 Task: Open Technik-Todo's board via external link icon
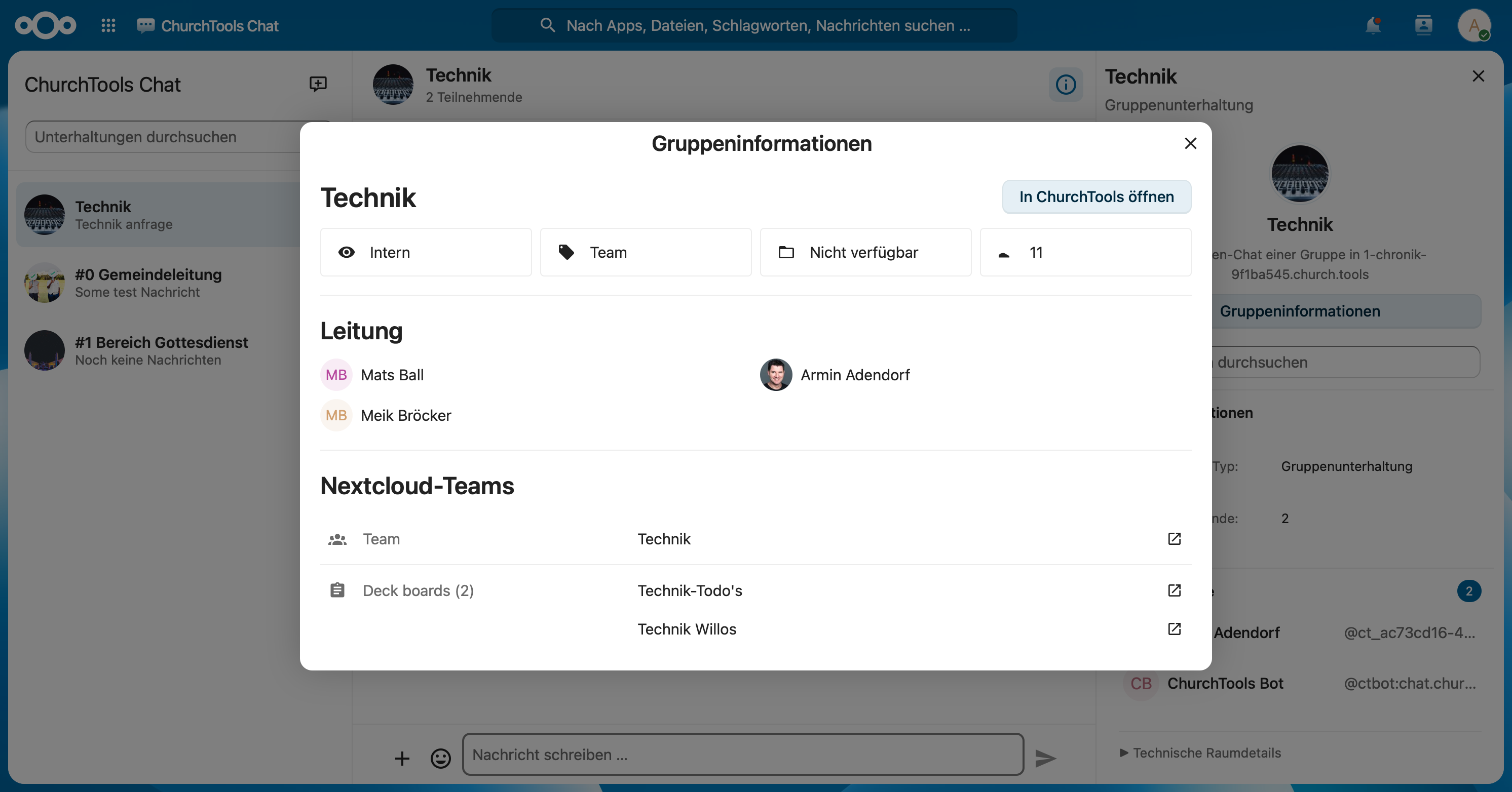tap(1174, 590)
